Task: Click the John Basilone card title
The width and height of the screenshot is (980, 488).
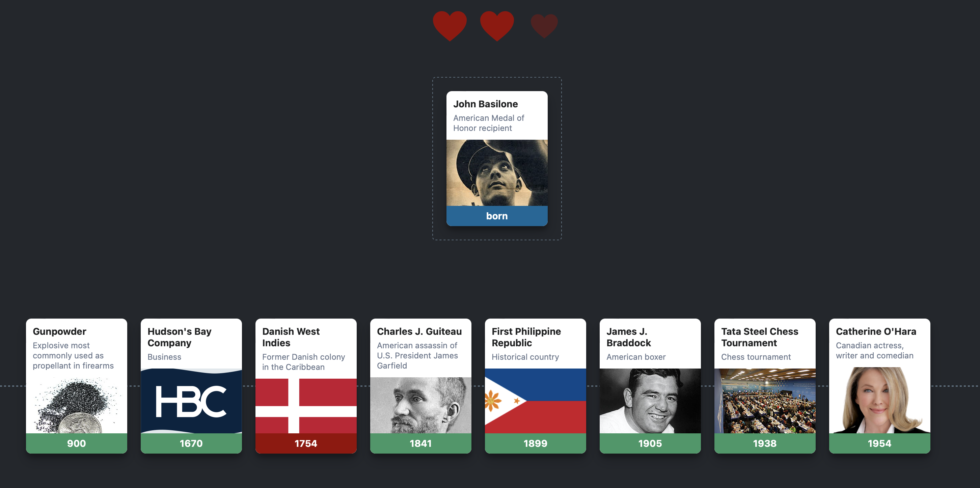Action: click(486, 104)
